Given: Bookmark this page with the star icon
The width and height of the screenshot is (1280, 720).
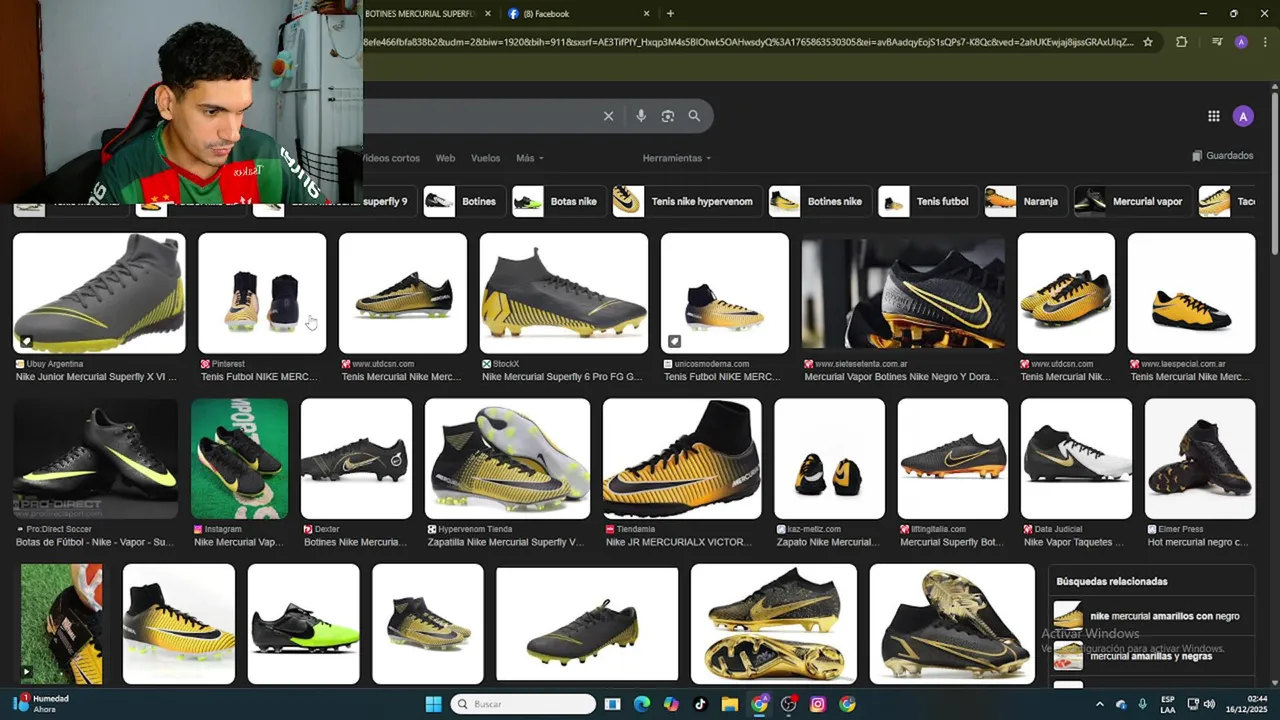Looking at the screenshot, I should coord(1148,42).
